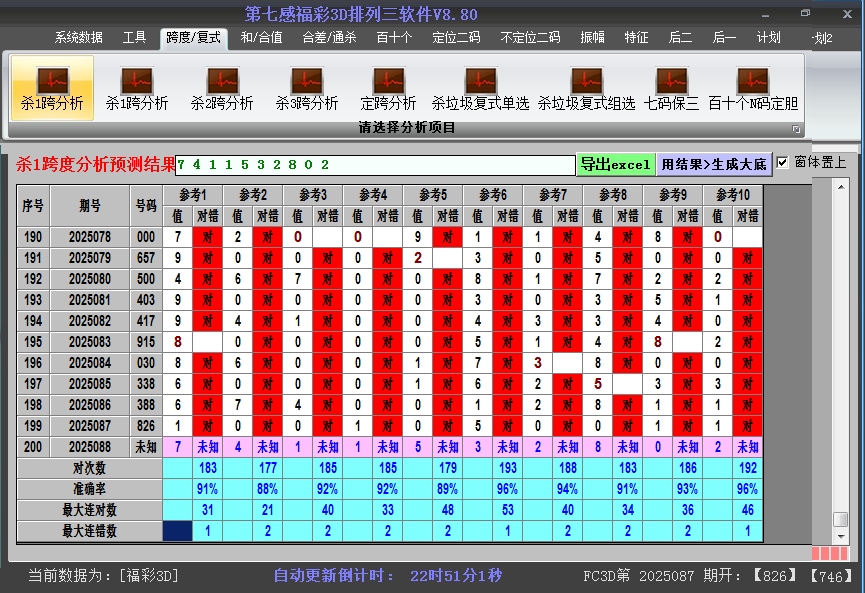Select the row with 期号 2025078
Image resolution: width=865 pixels, height=593 pixels.
[x=389, y=237]
